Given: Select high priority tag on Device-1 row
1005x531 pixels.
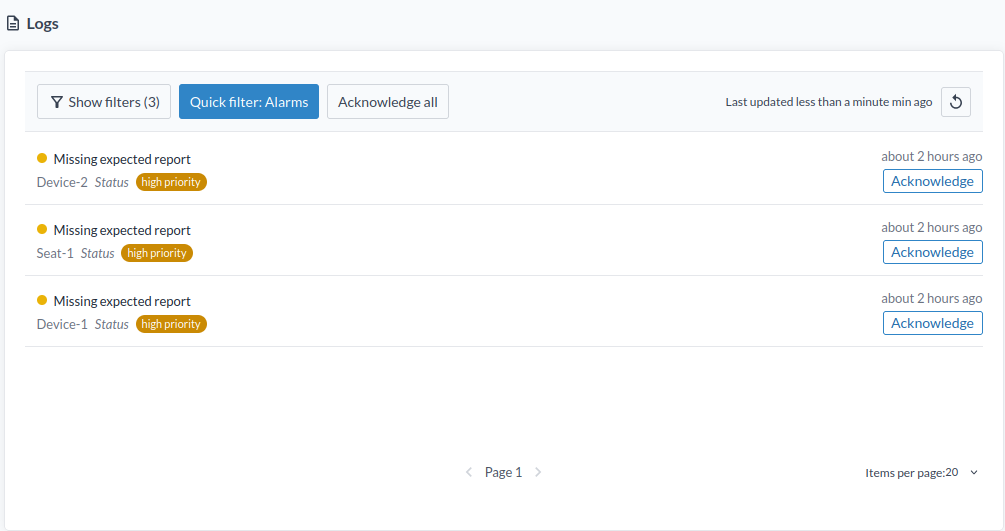Looking at the screenshot, I should point(171,324).
